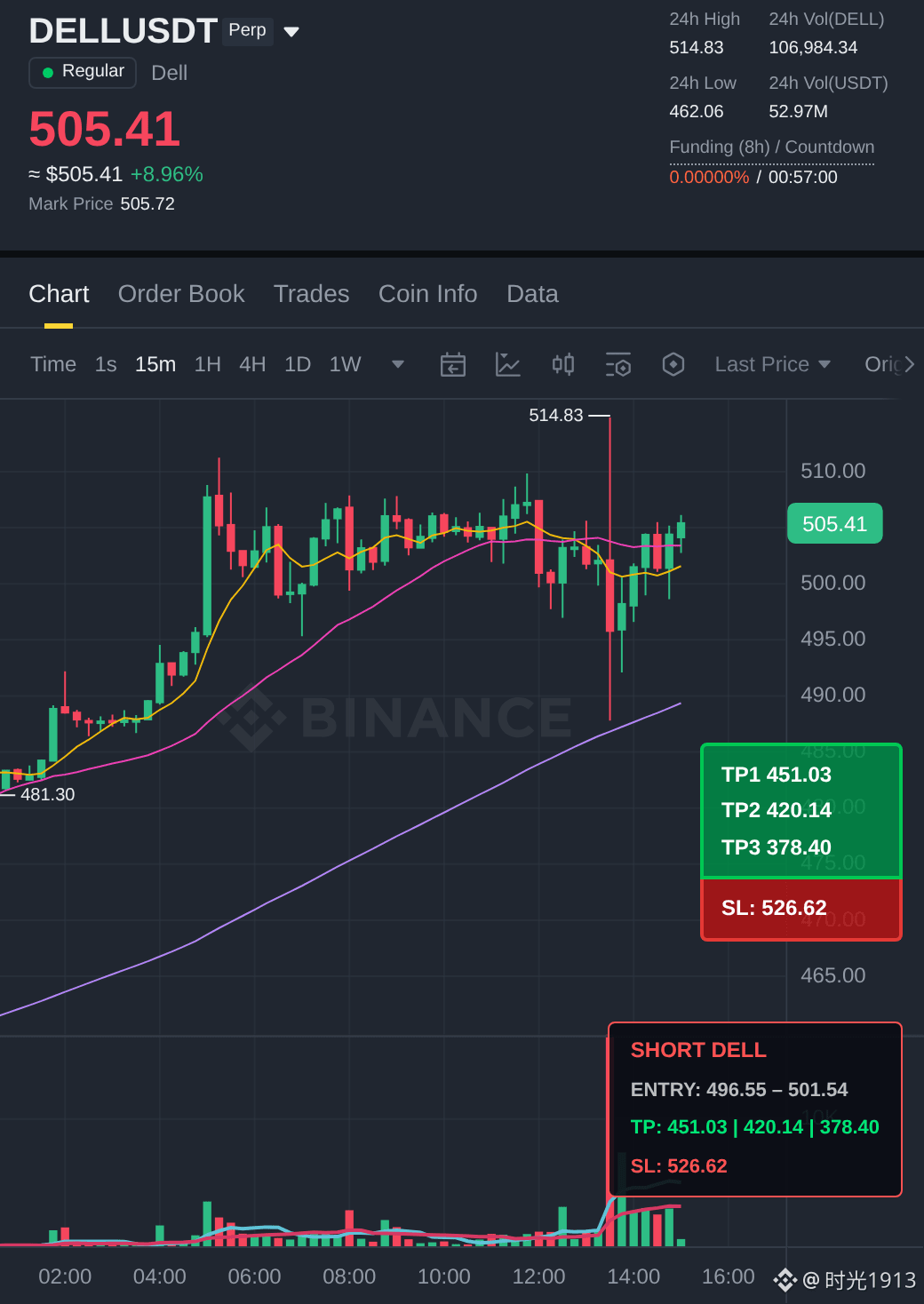Switch to the Data tab
This screenshot has width=924, height=1304.
[x=532, y=294]
